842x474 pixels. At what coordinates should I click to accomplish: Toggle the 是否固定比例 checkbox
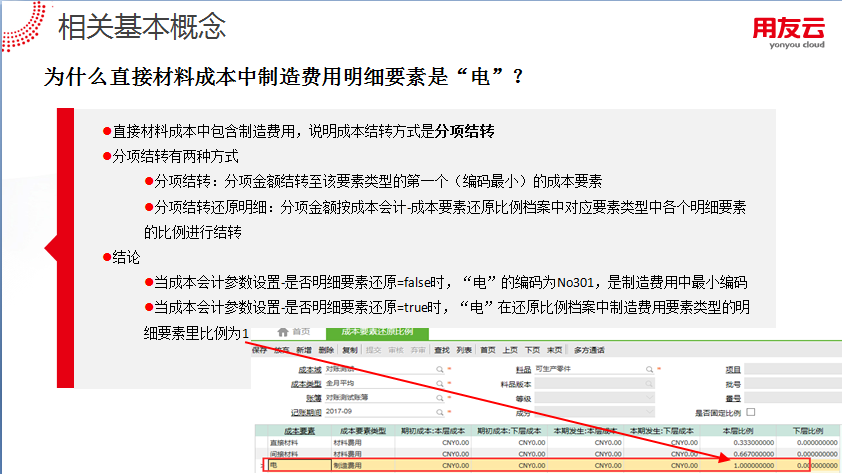[751, 411]
